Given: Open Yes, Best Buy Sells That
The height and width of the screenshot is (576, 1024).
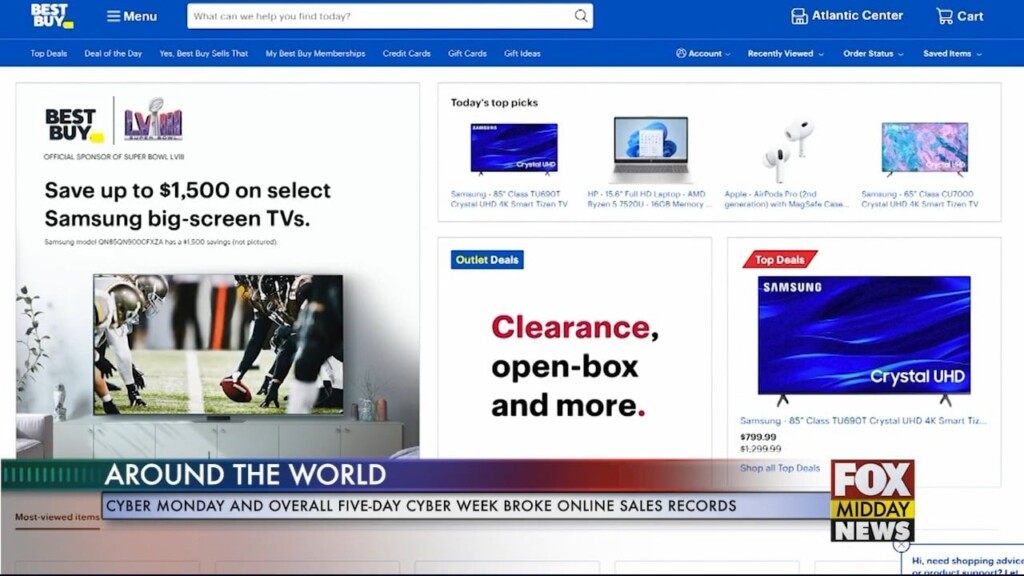Looking at the screenshot, I should 204,54.
